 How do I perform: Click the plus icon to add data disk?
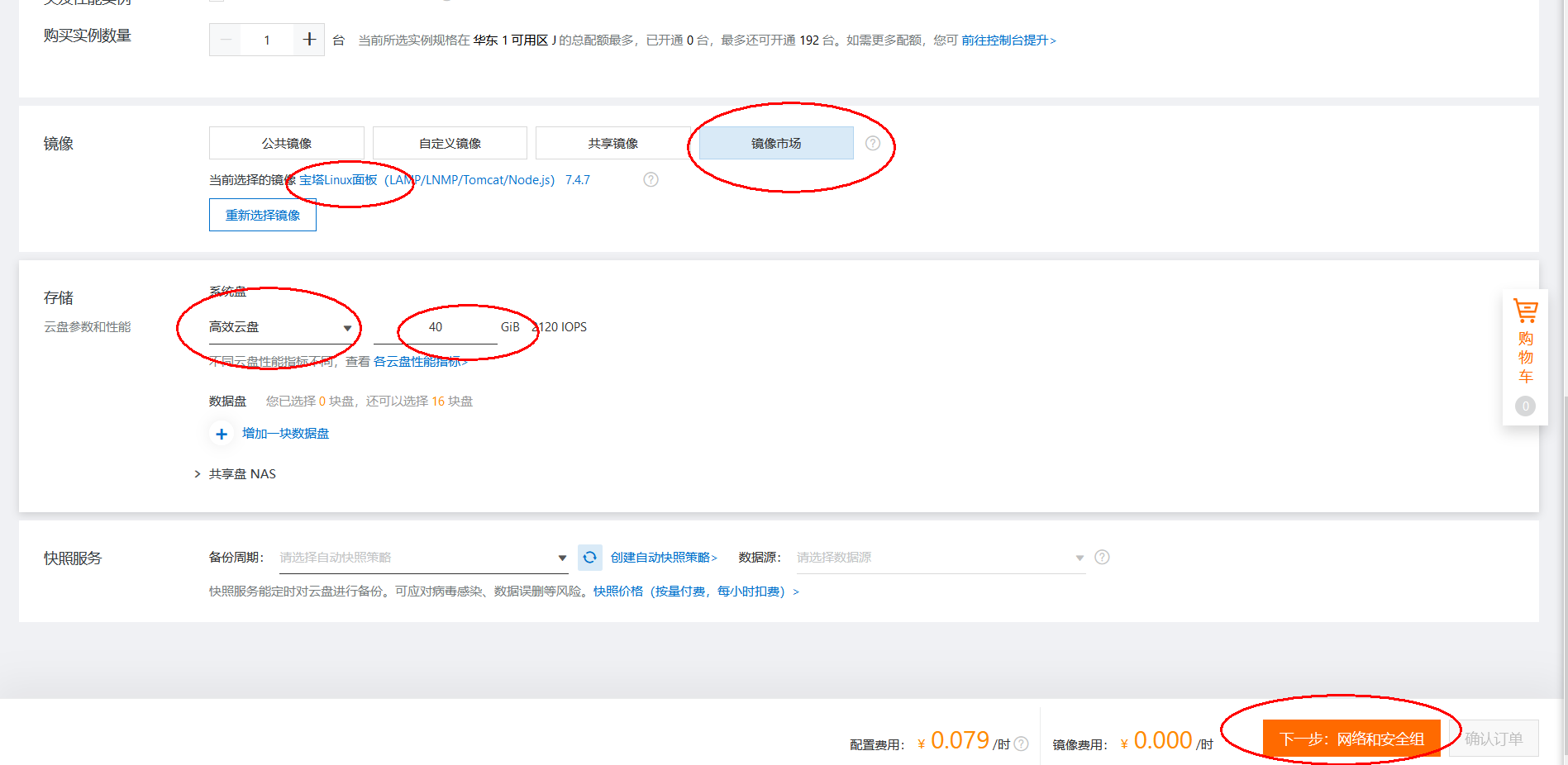click(x=222, y=434)
